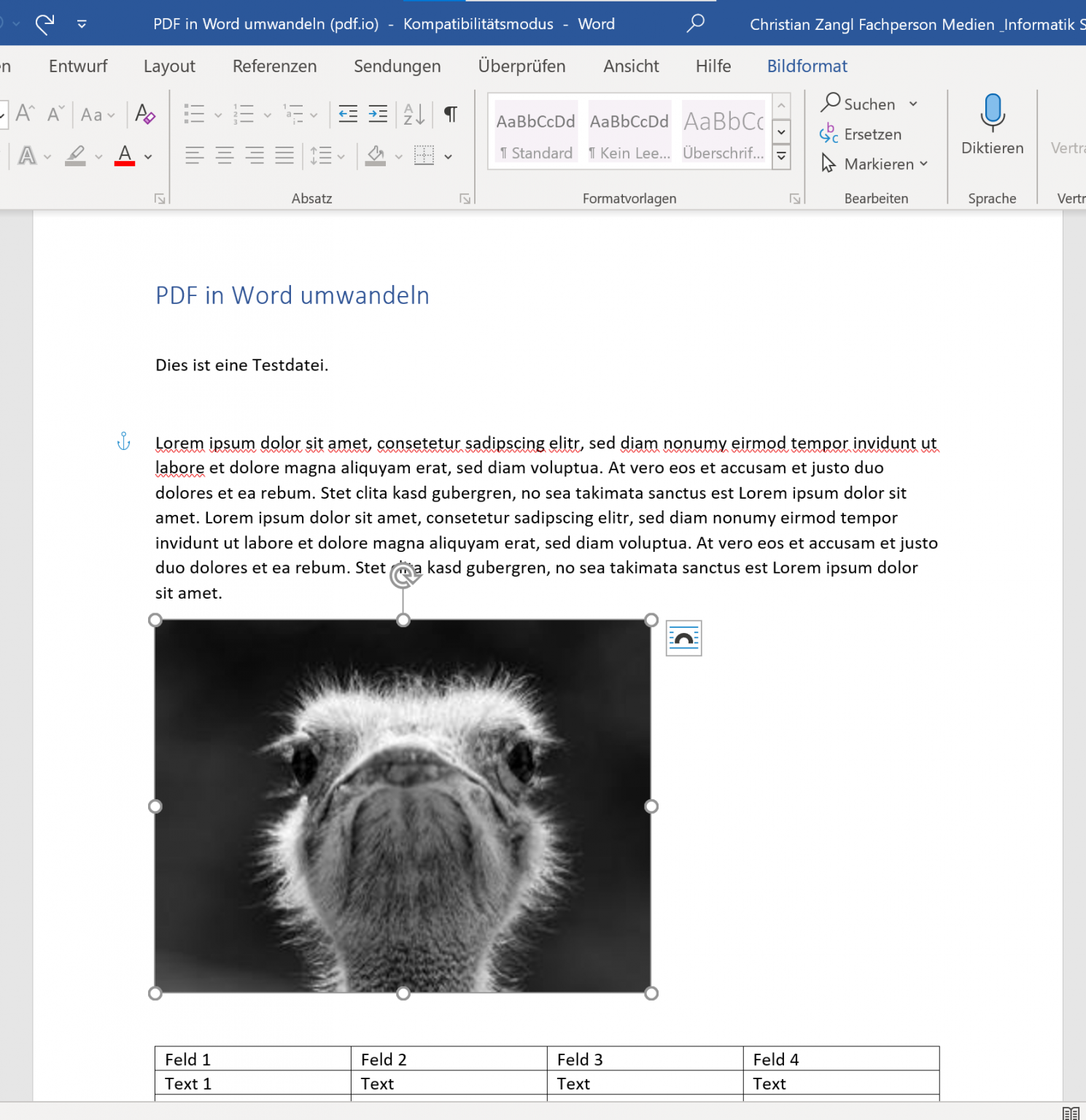Apply the Standard style
1086x1120 pixels.
click(x=536, y=131)
